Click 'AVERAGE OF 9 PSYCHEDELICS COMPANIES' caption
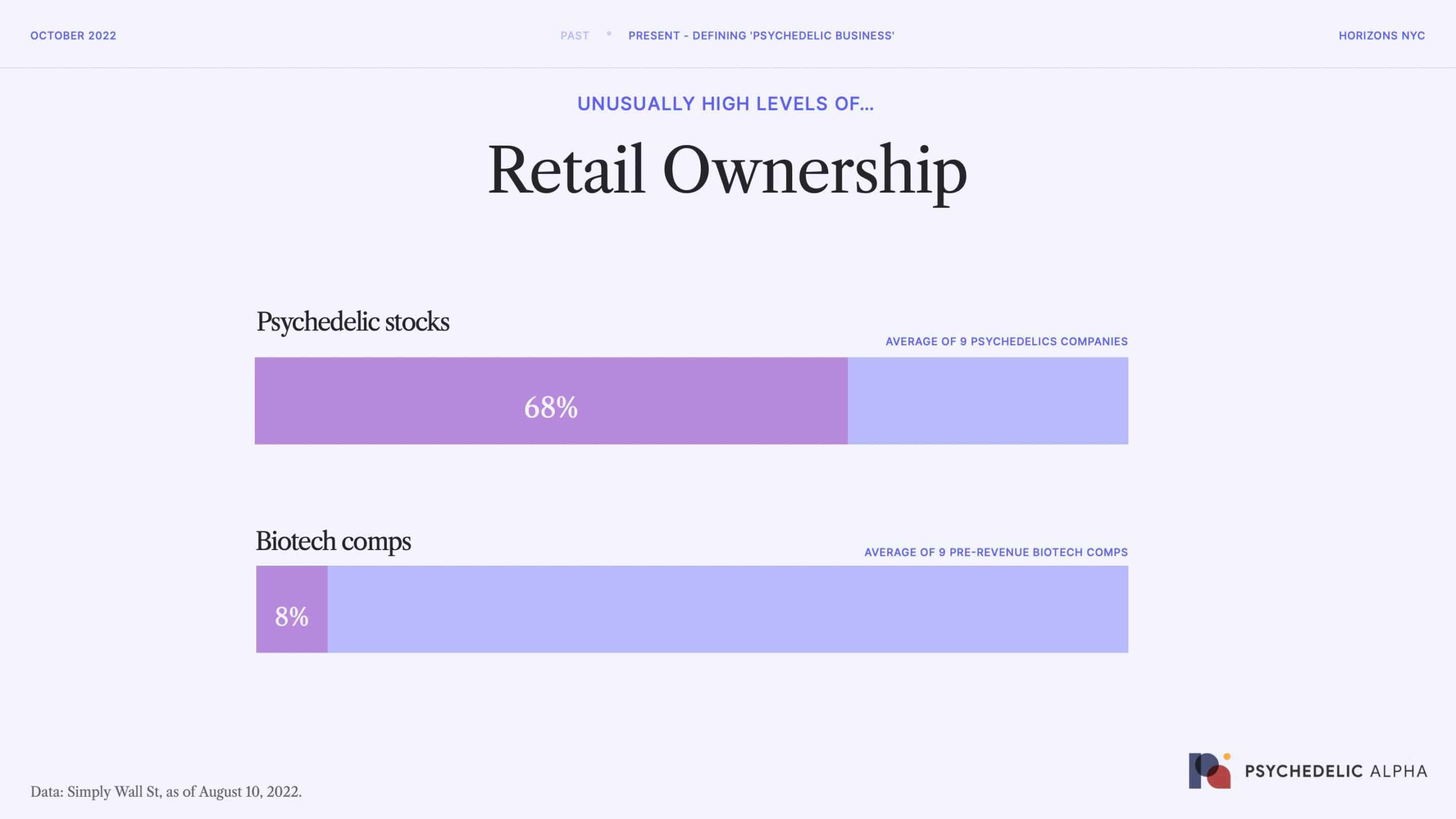This screenshot has width=1456, height=819. tap(1006, 341)
